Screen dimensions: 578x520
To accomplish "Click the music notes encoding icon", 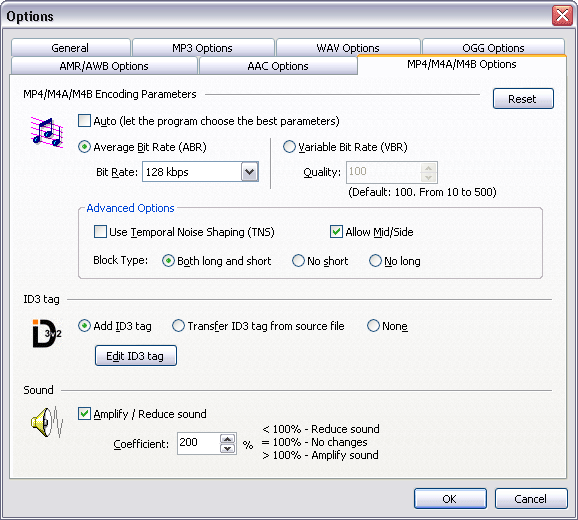I will pos(47,132).
